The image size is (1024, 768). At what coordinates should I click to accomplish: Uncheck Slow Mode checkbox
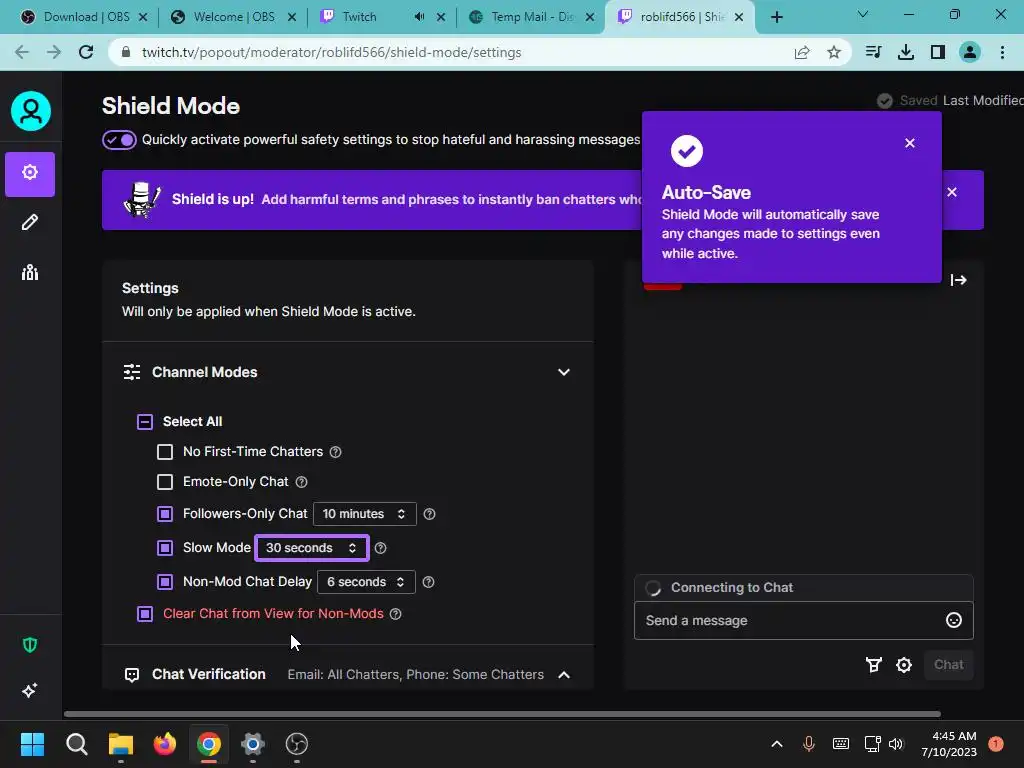pos(165,548)
